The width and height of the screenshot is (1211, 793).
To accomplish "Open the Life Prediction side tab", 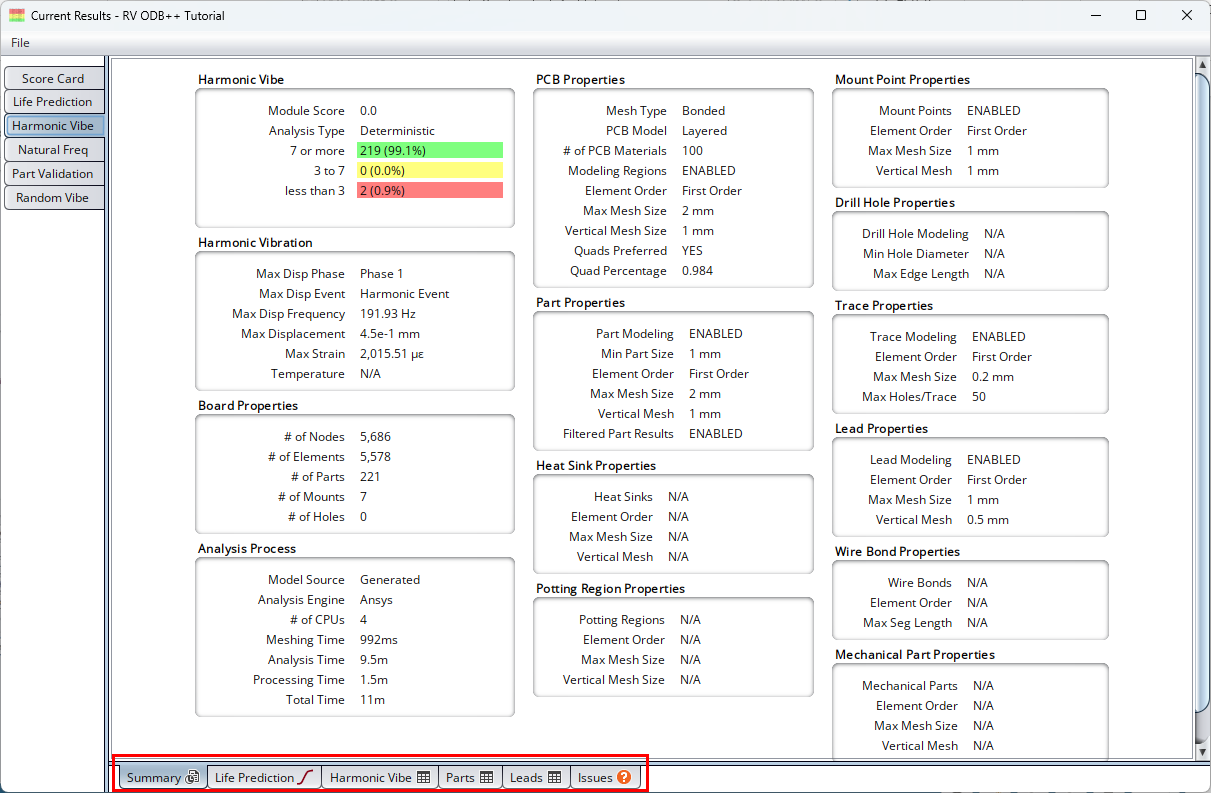I will tap(53, 102).
